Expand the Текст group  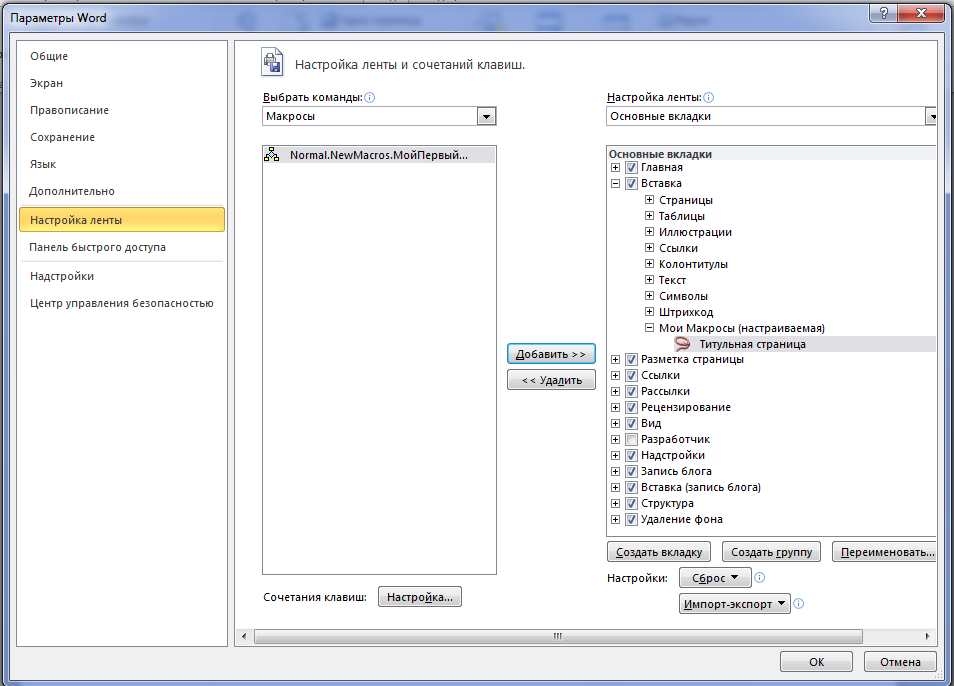649,280
